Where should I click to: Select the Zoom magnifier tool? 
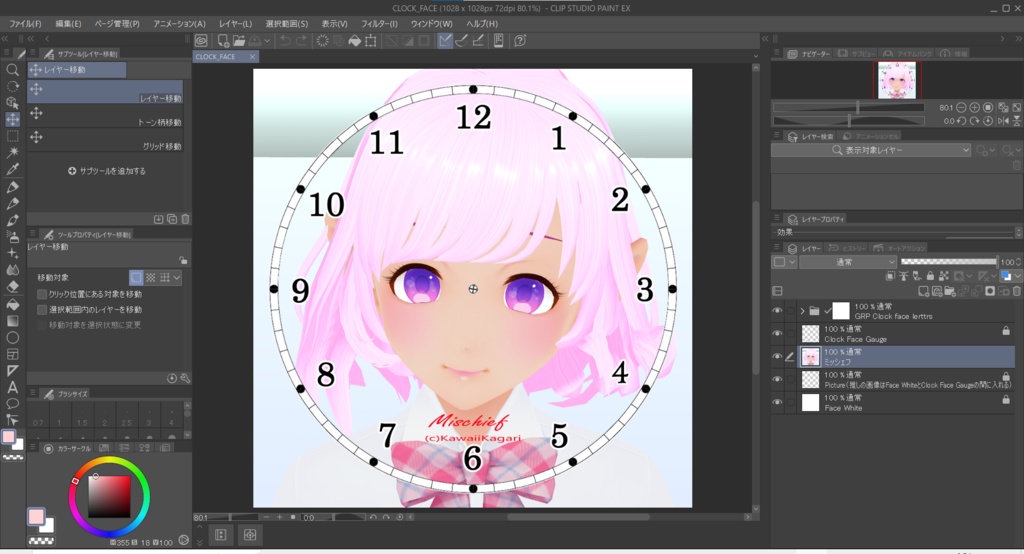[x=12, y=70]
